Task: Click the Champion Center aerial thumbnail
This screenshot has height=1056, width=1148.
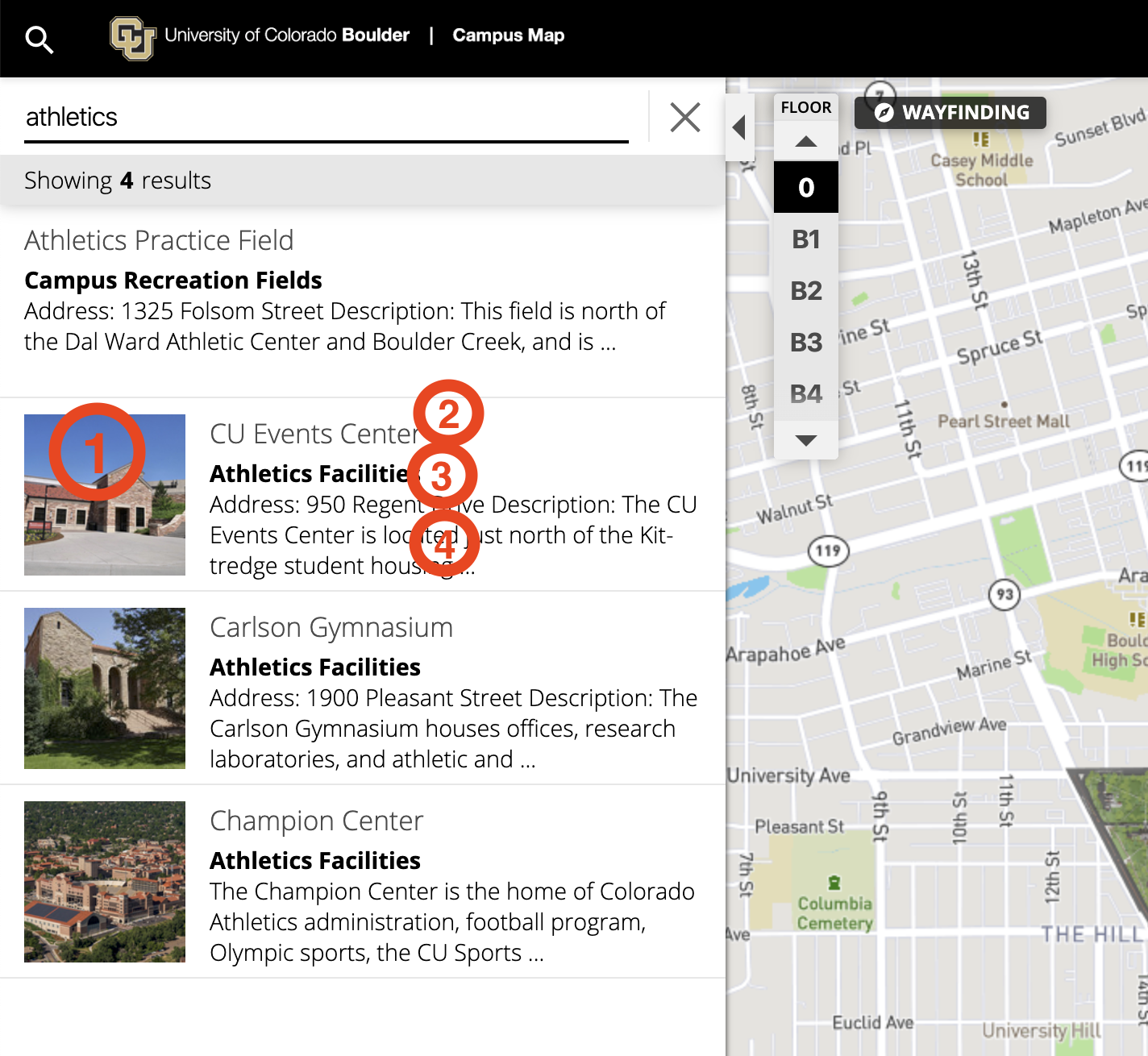Action: pyautogui.click(x=105, y=882)
